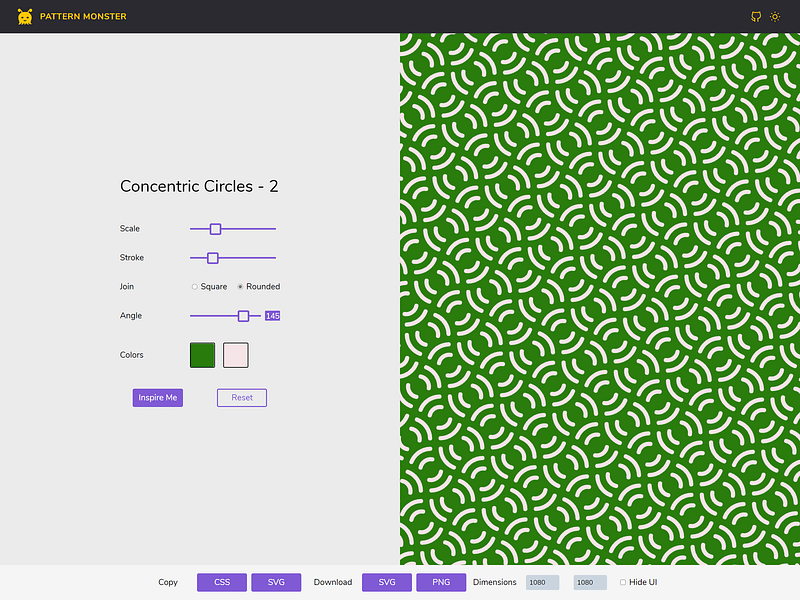Viewport: 800px width, 600px height.
Task: Select the Square join radio button
Action: pos(193,287)
